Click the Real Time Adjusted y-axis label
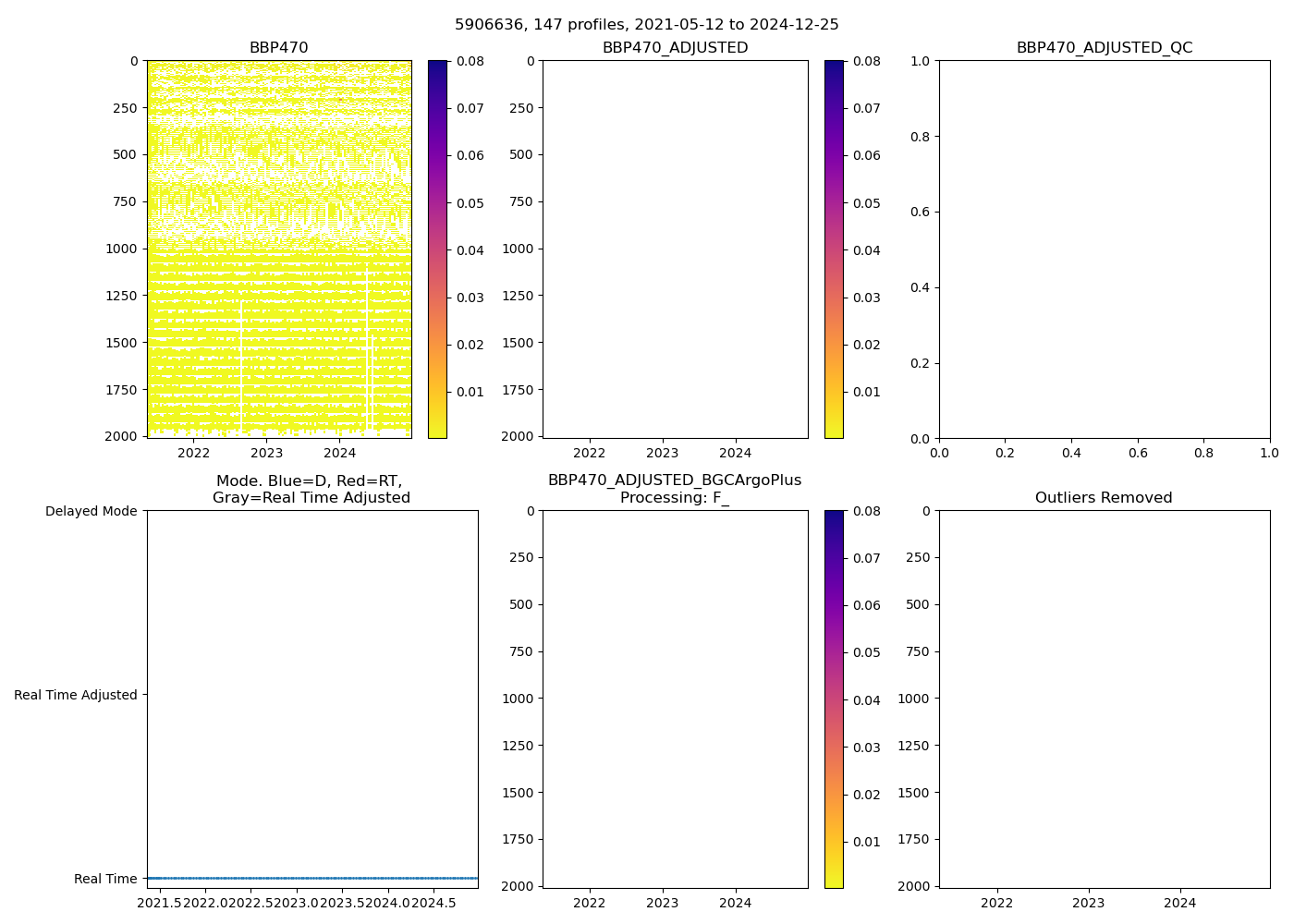1294x924 pixels. pos(75,695)
